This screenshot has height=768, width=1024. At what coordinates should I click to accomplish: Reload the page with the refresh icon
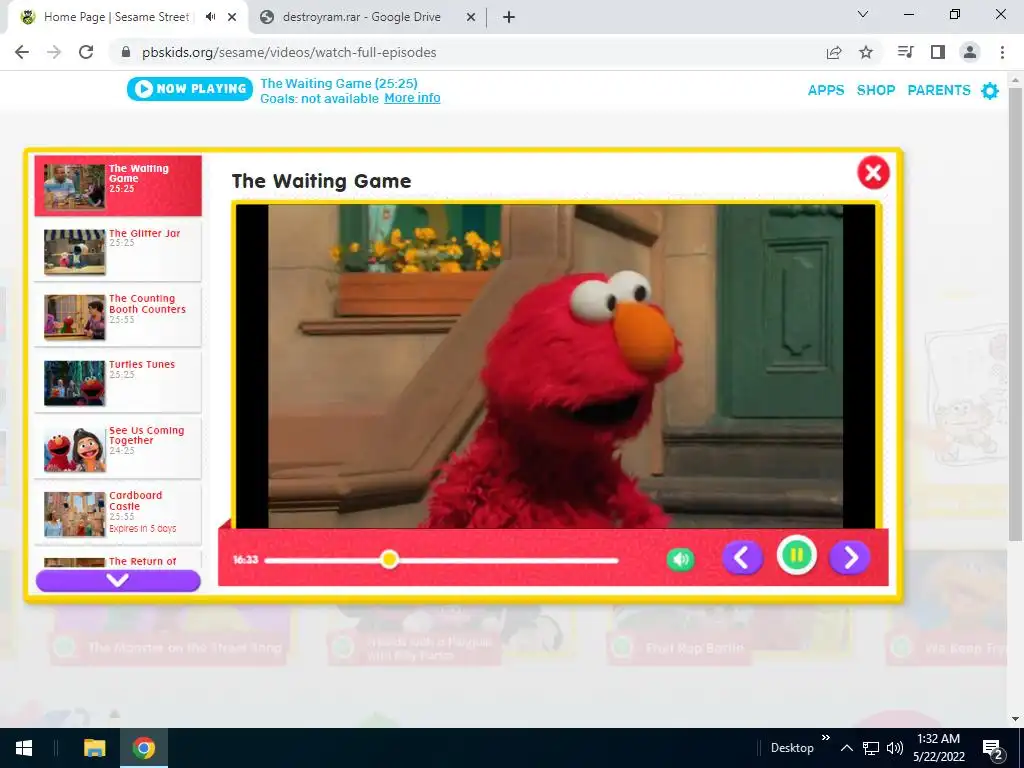[86, 52]
